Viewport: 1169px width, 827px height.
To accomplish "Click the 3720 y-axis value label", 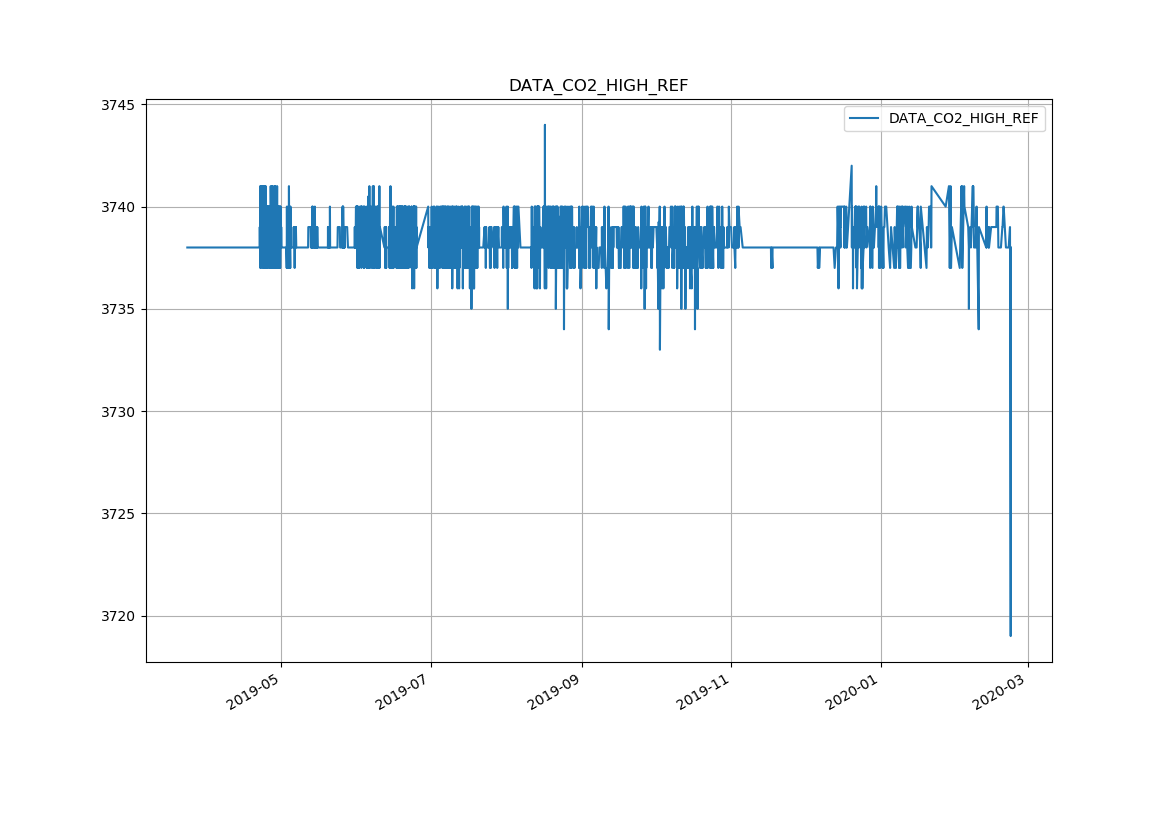I will (120, 616).
